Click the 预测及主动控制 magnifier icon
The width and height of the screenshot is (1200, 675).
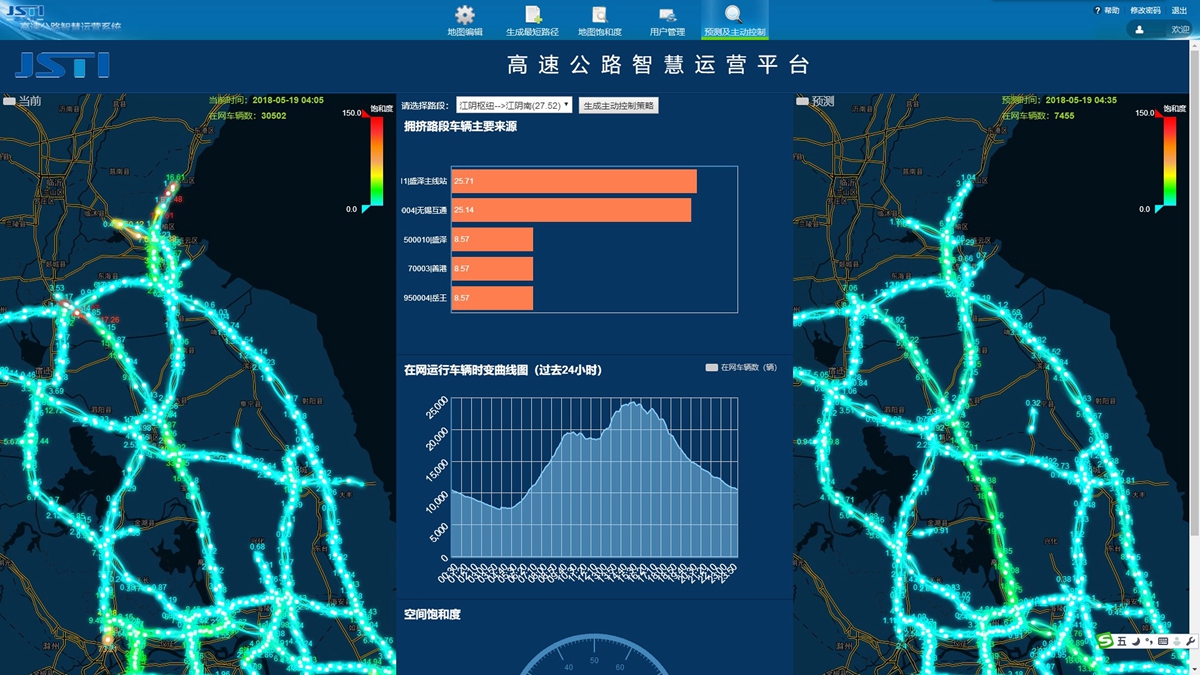(734, 15)
